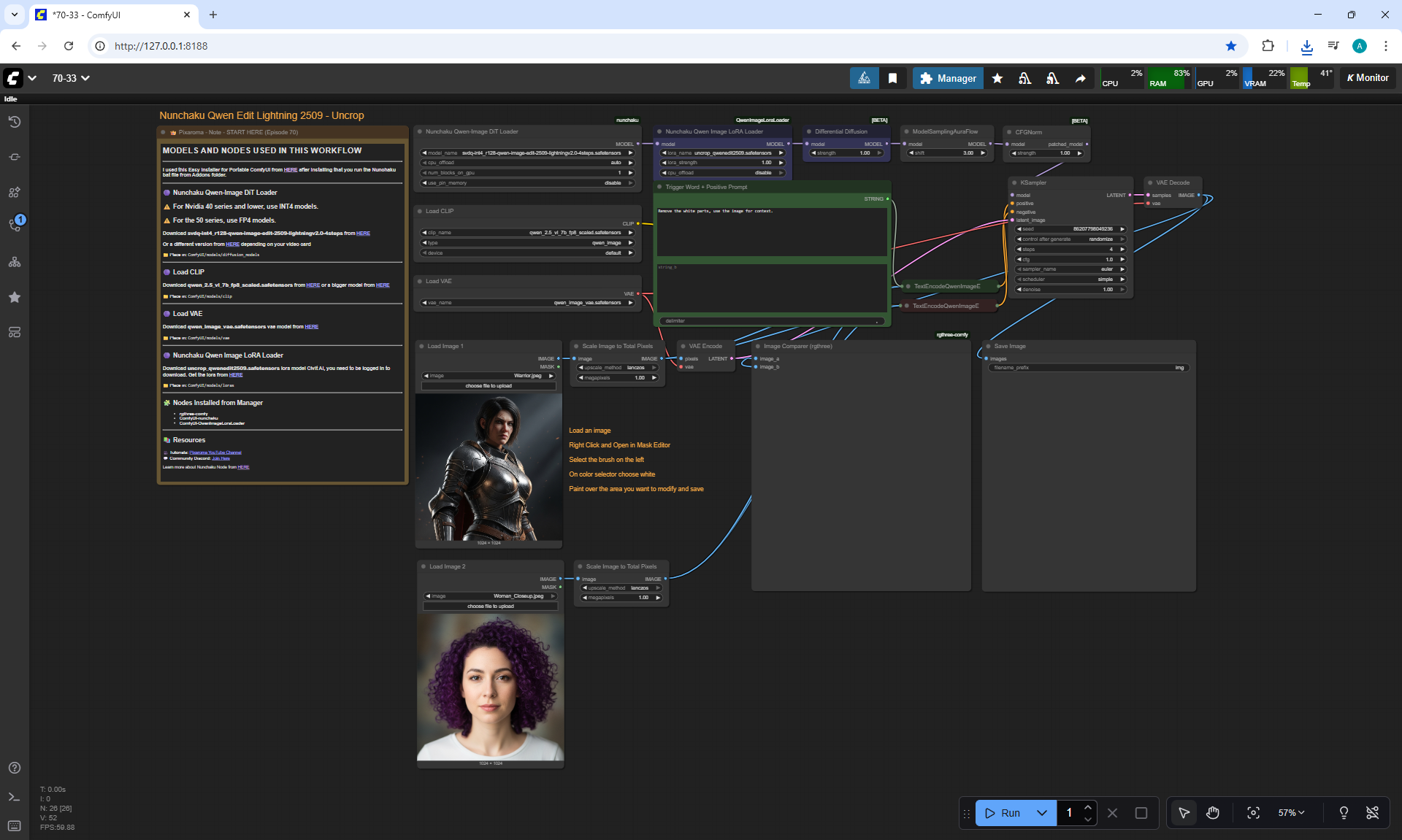
Task: Open the ComfyUI logo main menu
Action: tap(13, 78)
